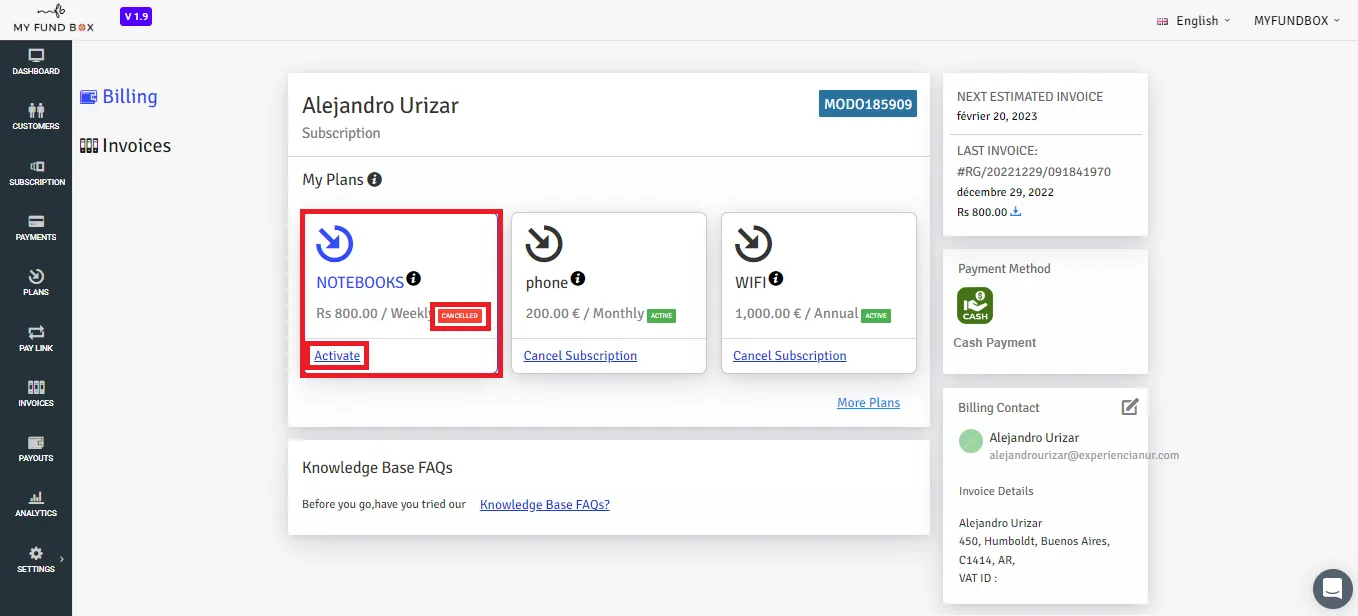This screenshot has width=1358, height=616.
Task: Click the WIFI plan ACTIVE badge
Action: pos(876,316)
